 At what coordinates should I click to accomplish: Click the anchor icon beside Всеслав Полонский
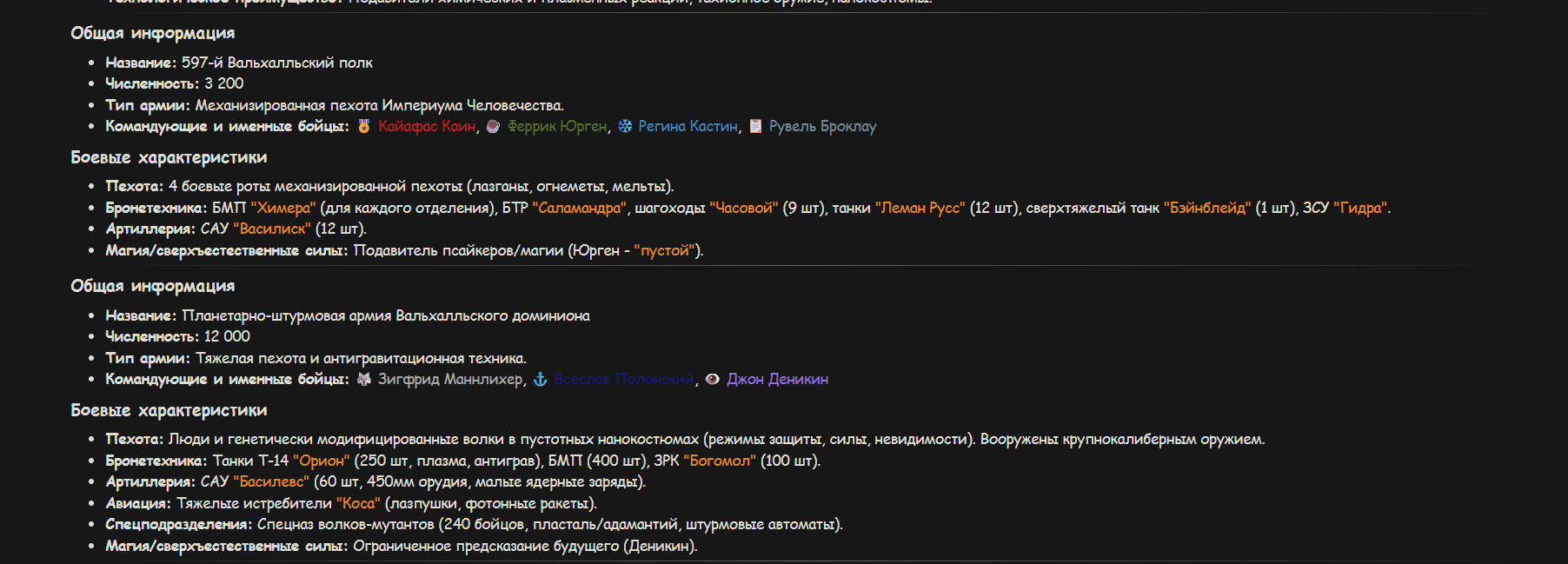[x=540, y=379]
